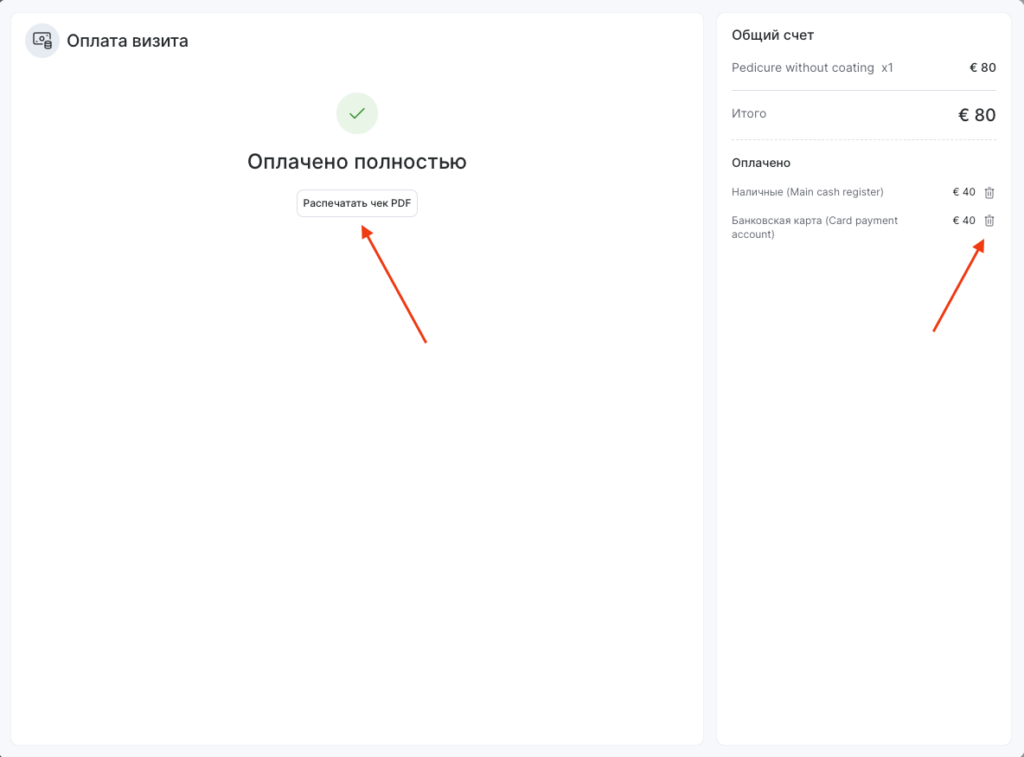
Task: Select the Банковская карта (Card payment account) entry
Action: coord(814,227)
